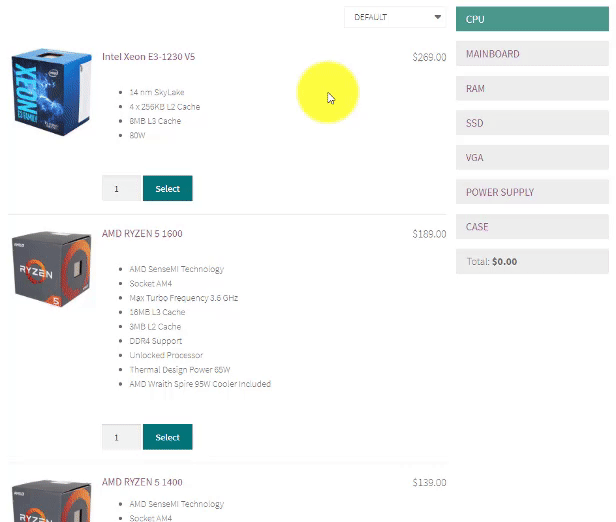
Task: Focus quantity field for RYZEN 5 1600
Action: [121, 437]
